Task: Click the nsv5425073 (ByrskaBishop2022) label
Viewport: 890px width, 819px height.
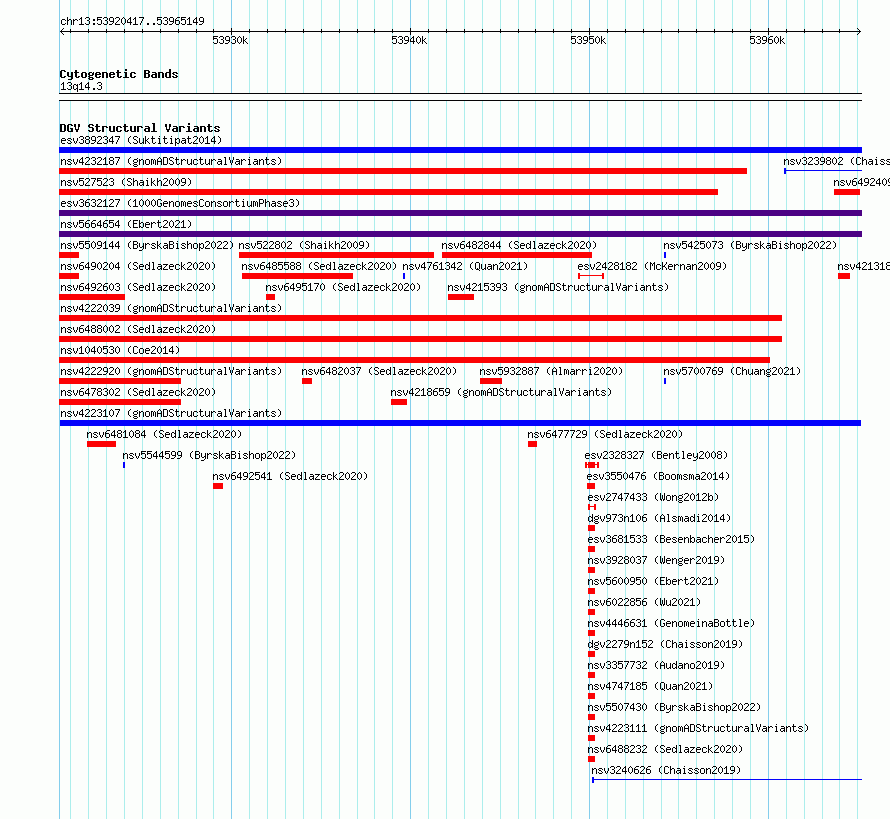Action: tap(750, 245)
